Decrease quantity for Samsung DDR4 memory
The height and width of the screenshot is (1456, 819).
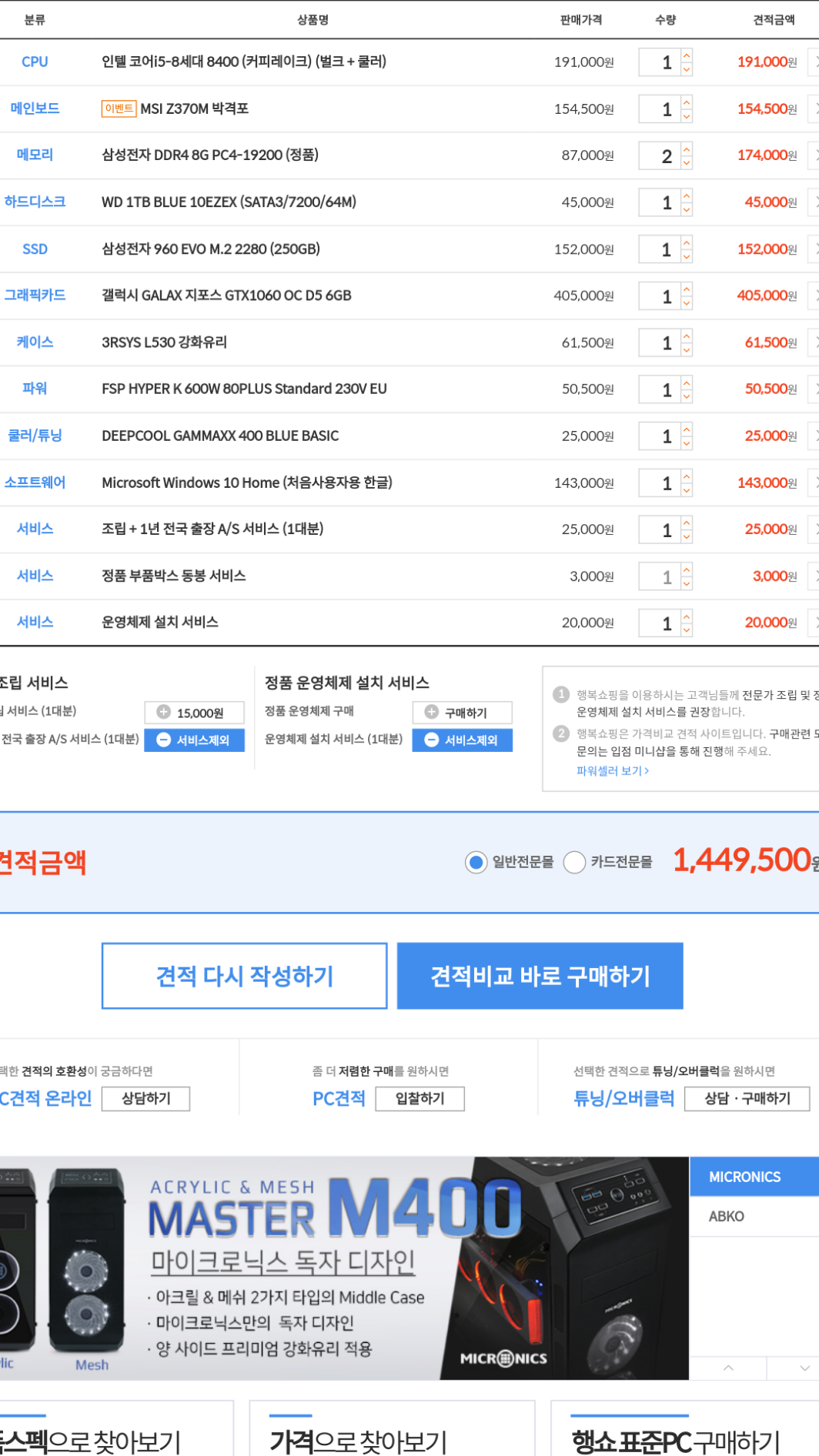pyautogui.click(x=687, y=162)
